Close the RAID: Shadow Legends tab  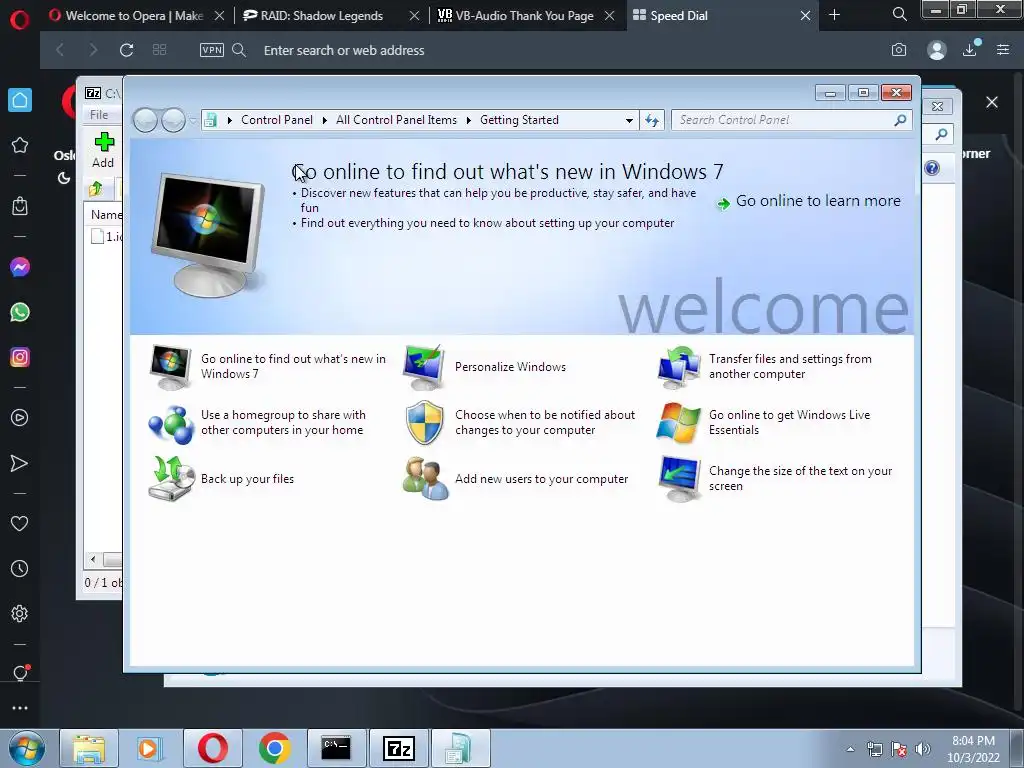point(414,16)
